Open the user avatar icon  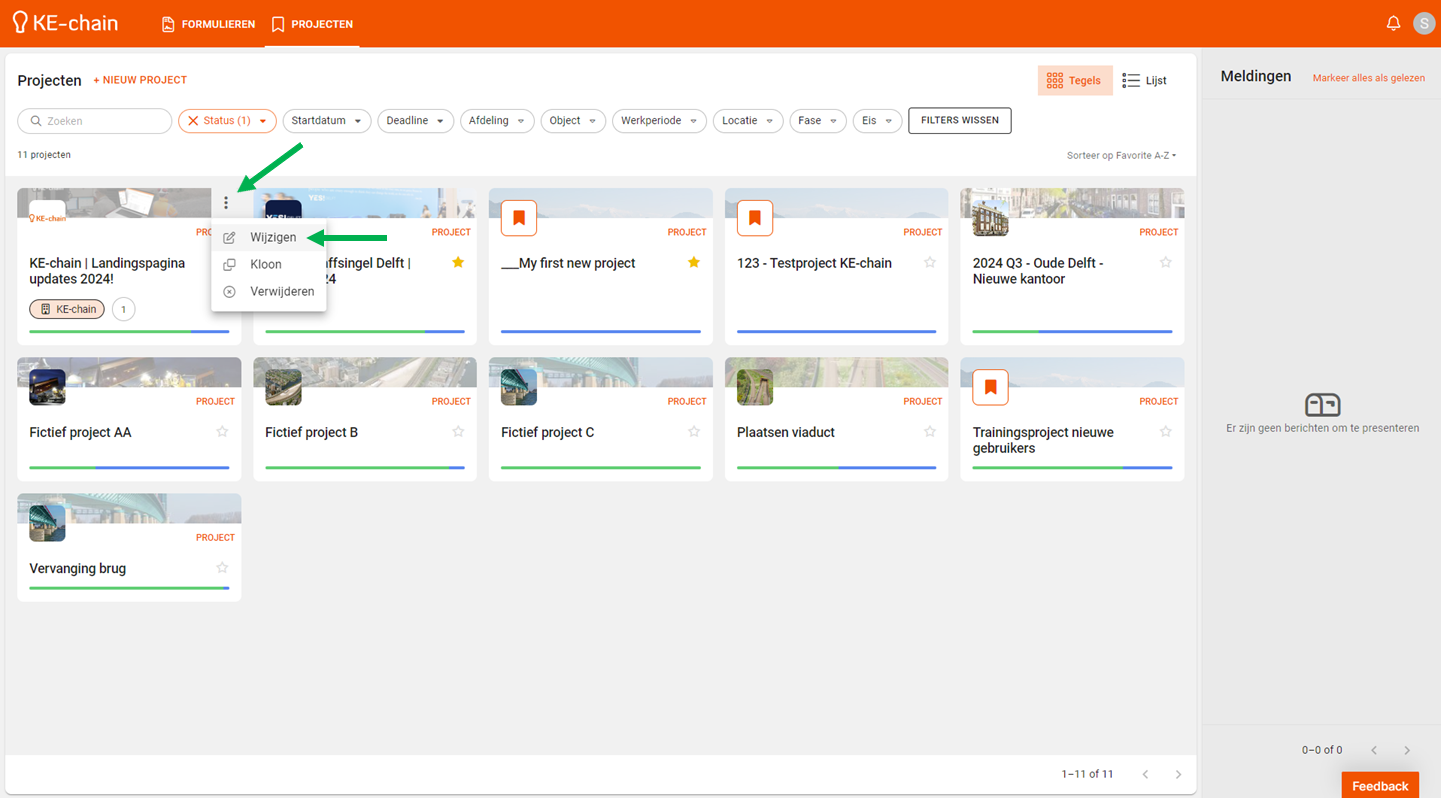(x=1424, y=23)
